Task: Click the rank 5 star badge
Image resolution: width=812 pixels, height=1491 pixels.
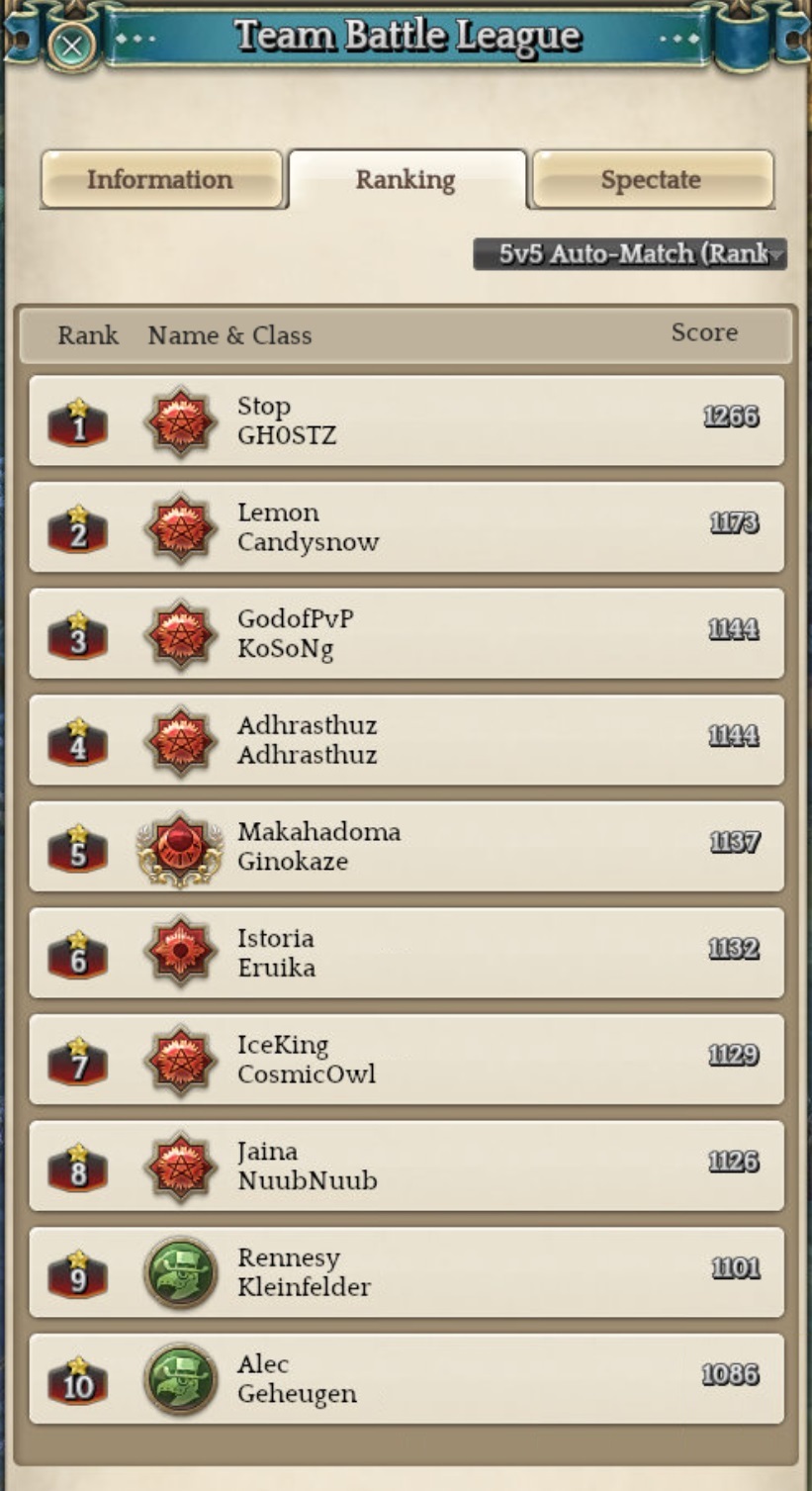Action: point(78,848)
